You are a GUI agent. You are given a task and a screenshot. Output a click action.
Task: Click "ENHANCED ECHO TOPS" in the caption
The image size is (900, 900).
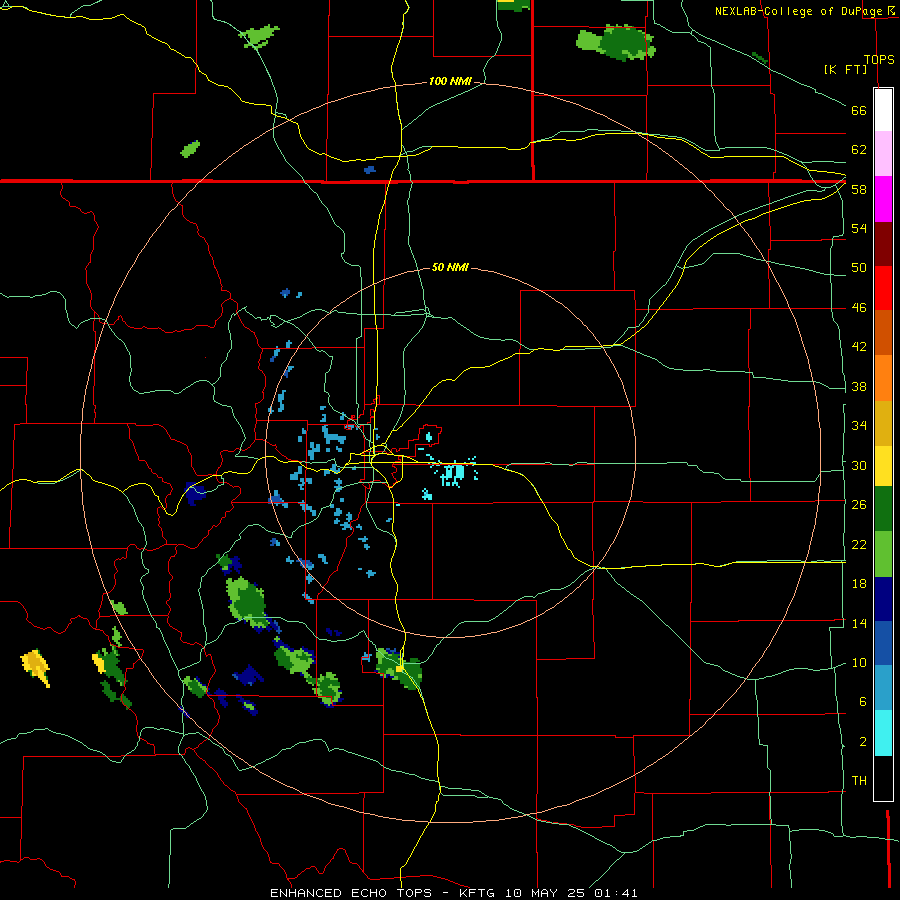point(351,893)
